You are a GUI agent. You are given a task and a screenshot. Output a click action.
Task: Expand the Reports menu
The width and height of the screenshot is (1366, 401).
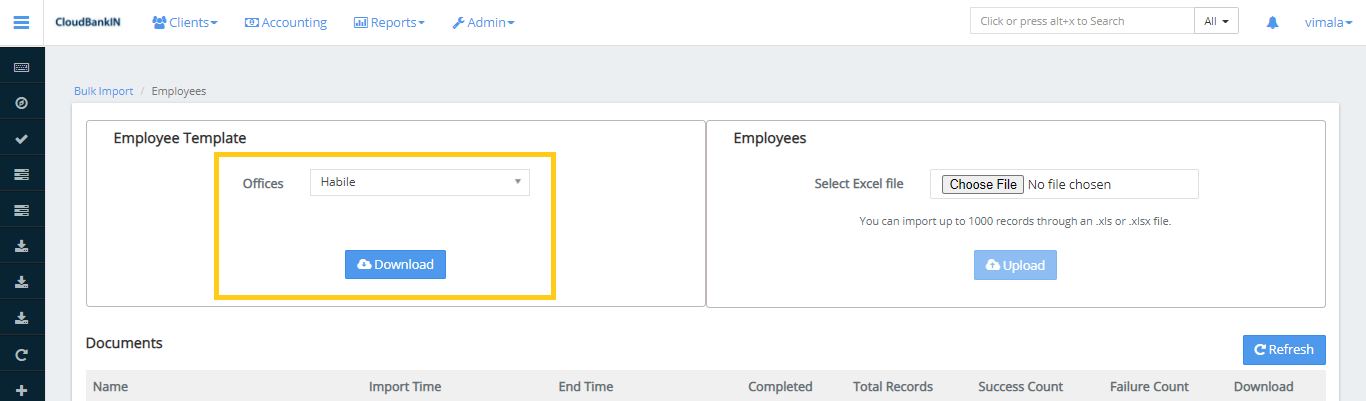tap(389, 22)
